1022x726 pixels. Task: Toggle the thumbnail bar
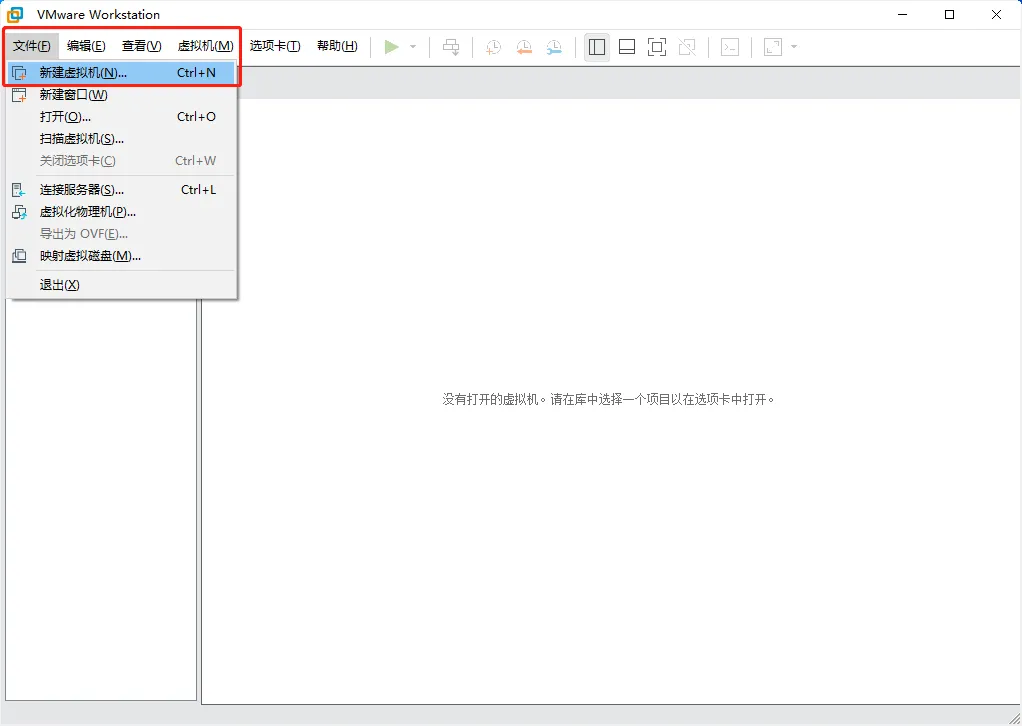click(626, 46)
